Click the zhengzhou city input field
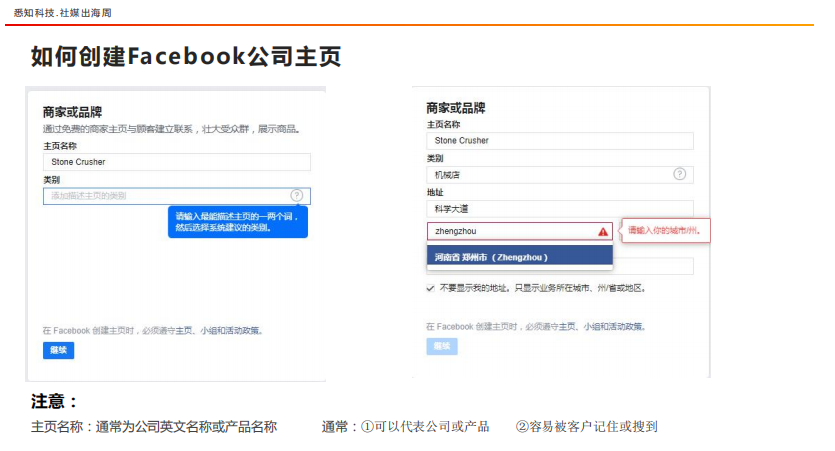 point(520,231)
